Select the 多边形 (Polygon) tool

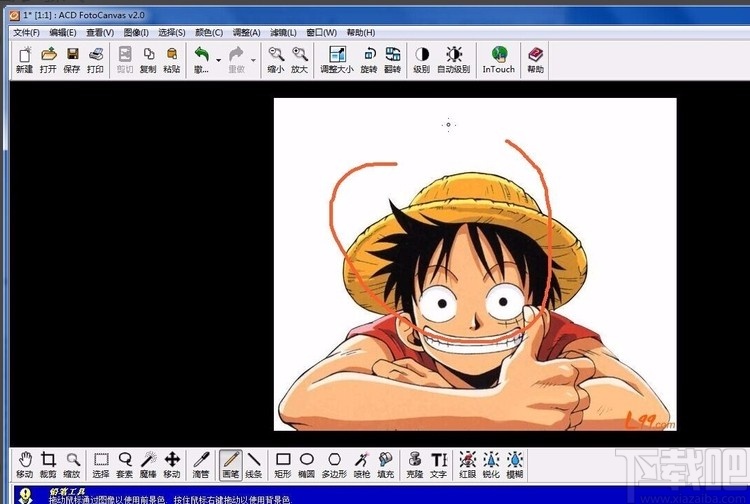click(334, 465)
